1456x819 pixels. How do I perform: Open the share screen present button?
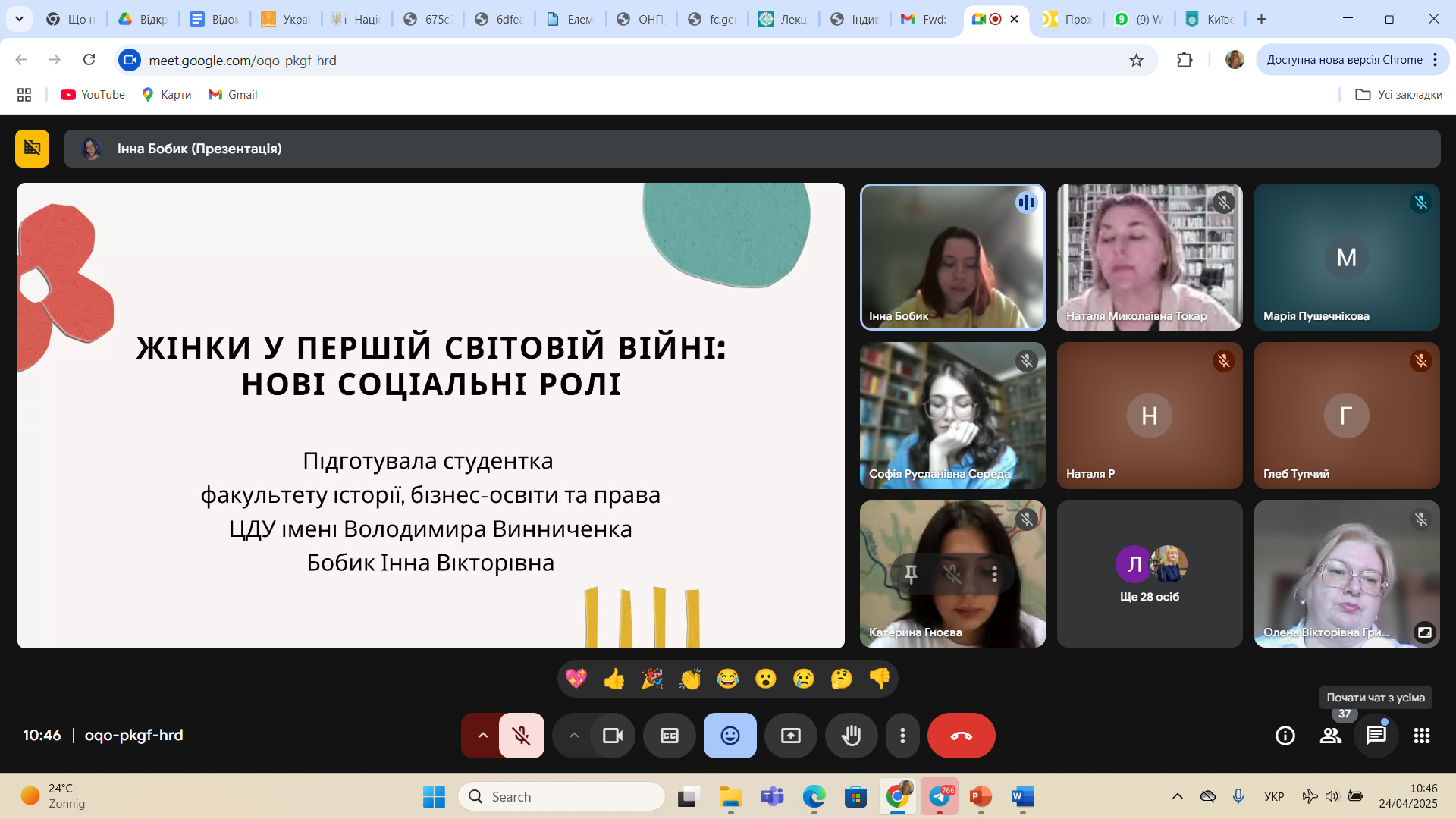point(790,736)
